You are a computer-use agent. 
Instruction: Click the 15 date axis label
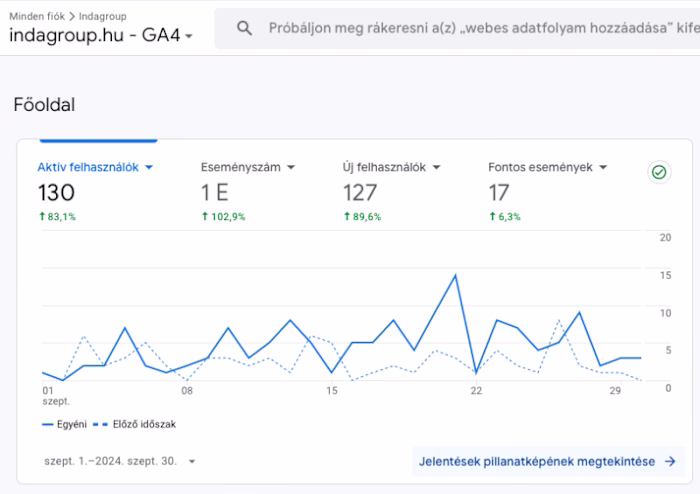click(332, 391)
